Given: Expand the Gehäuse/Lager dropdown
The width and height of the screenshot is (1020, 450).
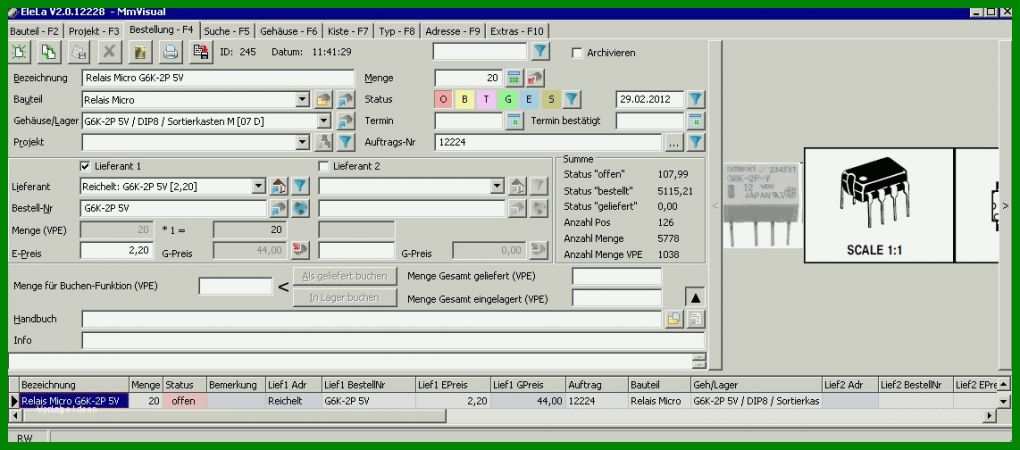Looking at the screenshot, I should pos(324,121).
